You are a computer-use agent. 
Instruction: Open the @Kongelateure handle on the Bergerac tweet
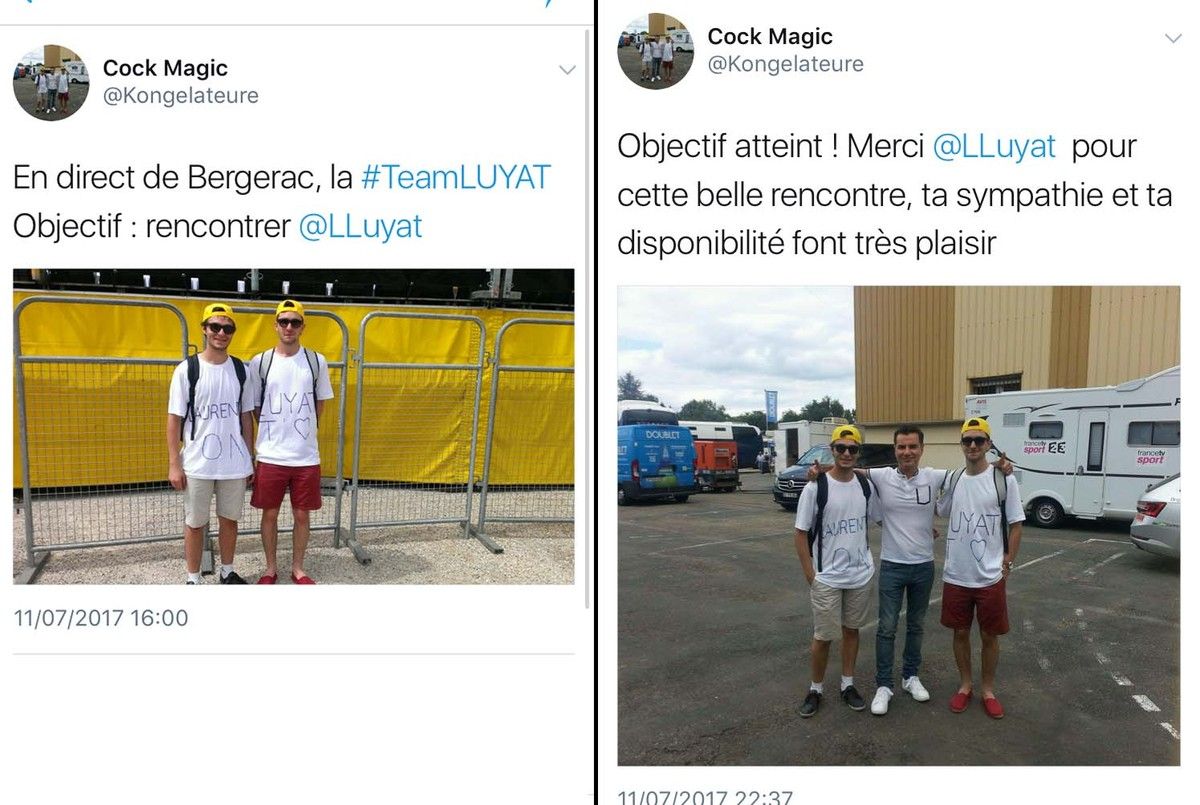(181, 96)
